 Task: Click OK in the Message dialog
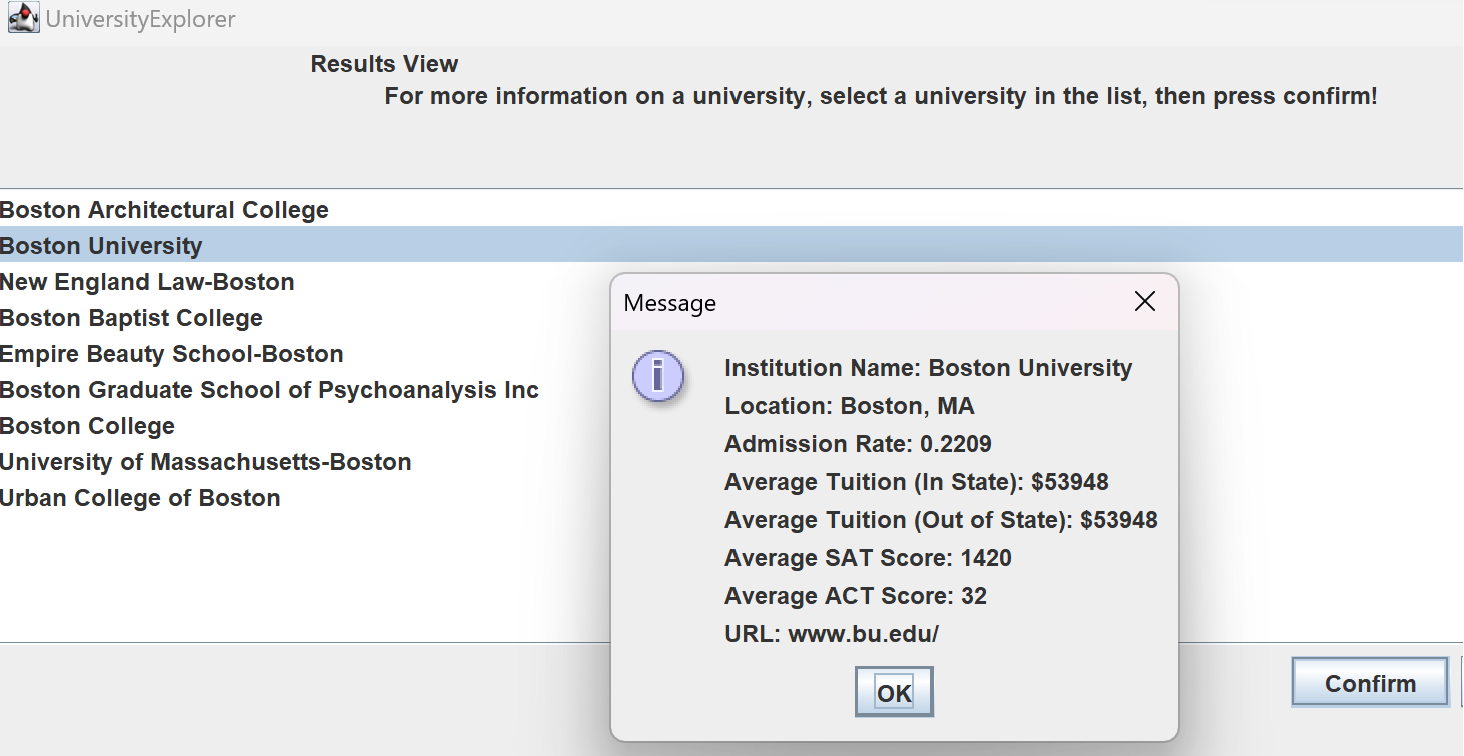[x=894, y=692]
